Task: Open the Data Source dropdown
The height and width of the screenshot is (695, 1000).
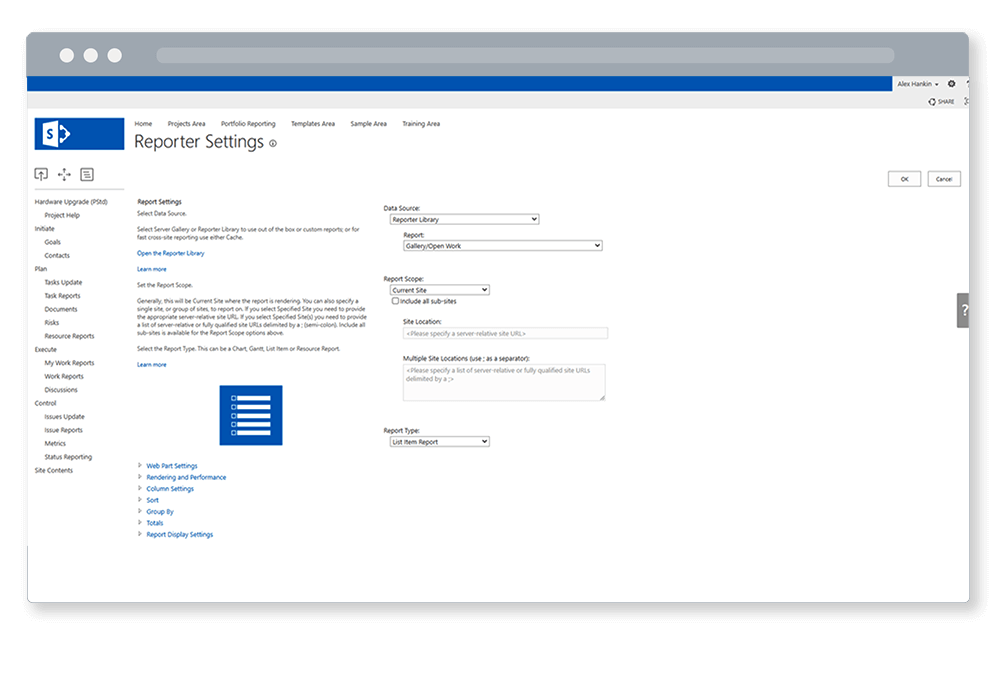Action: [x=464, y=219]
